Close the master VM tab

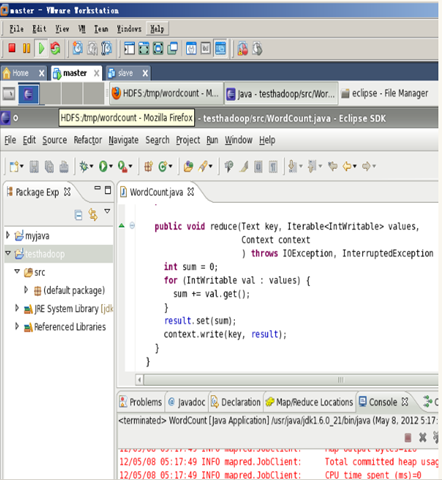(x=96, y=73)
